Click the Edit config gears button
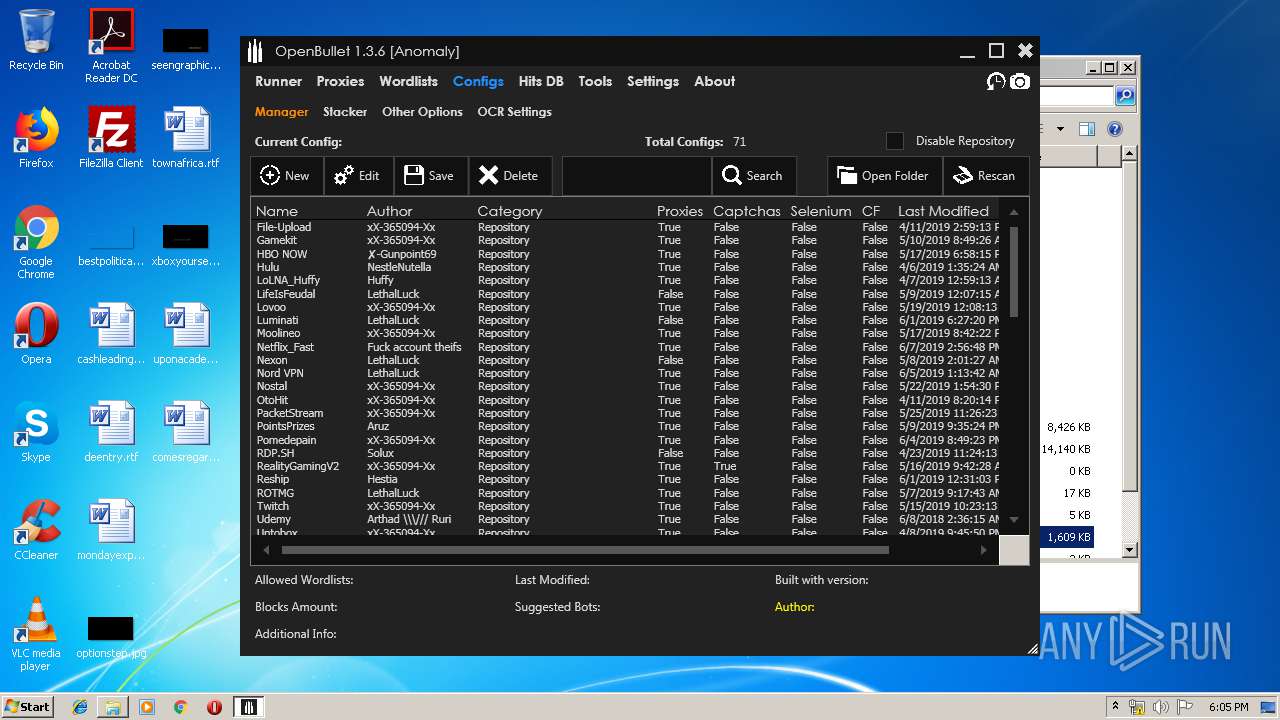The image size is (1280, 720). pos(358,175)
